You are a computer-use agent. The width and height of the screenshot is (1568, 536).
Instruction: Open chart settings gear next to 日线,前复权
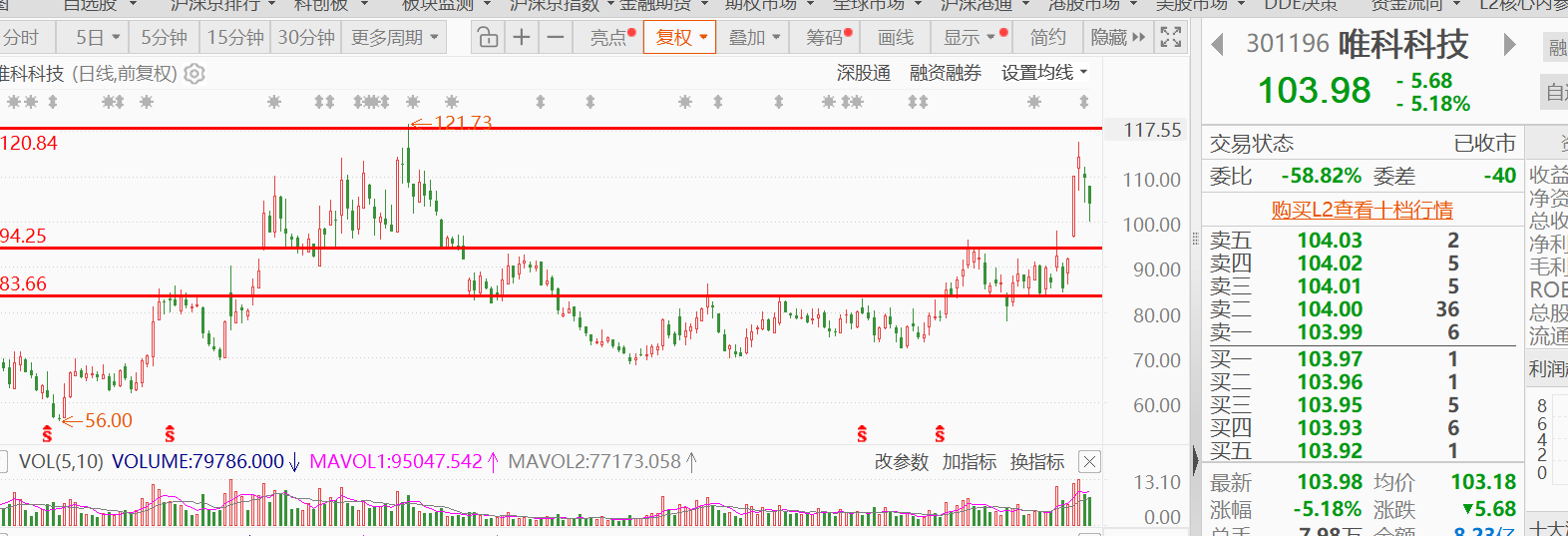[x=196, y=74]
